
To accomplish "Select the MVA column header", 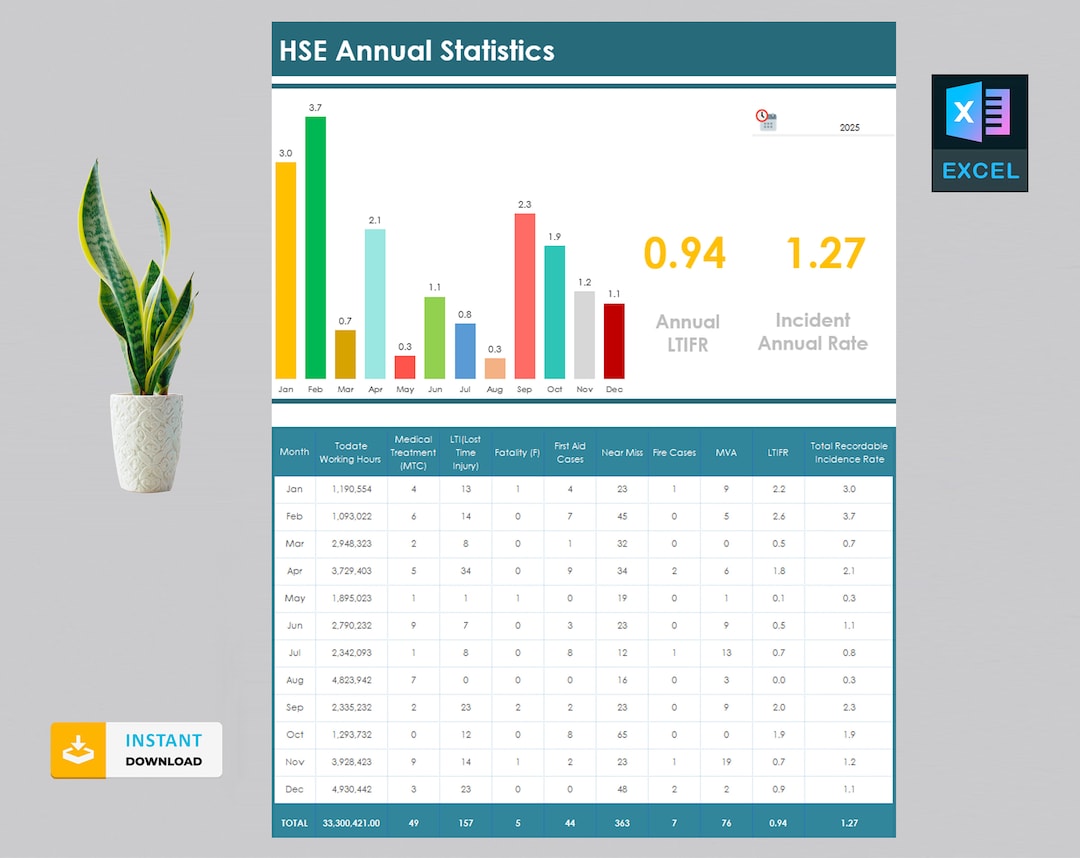I will [x=726, y=452].
